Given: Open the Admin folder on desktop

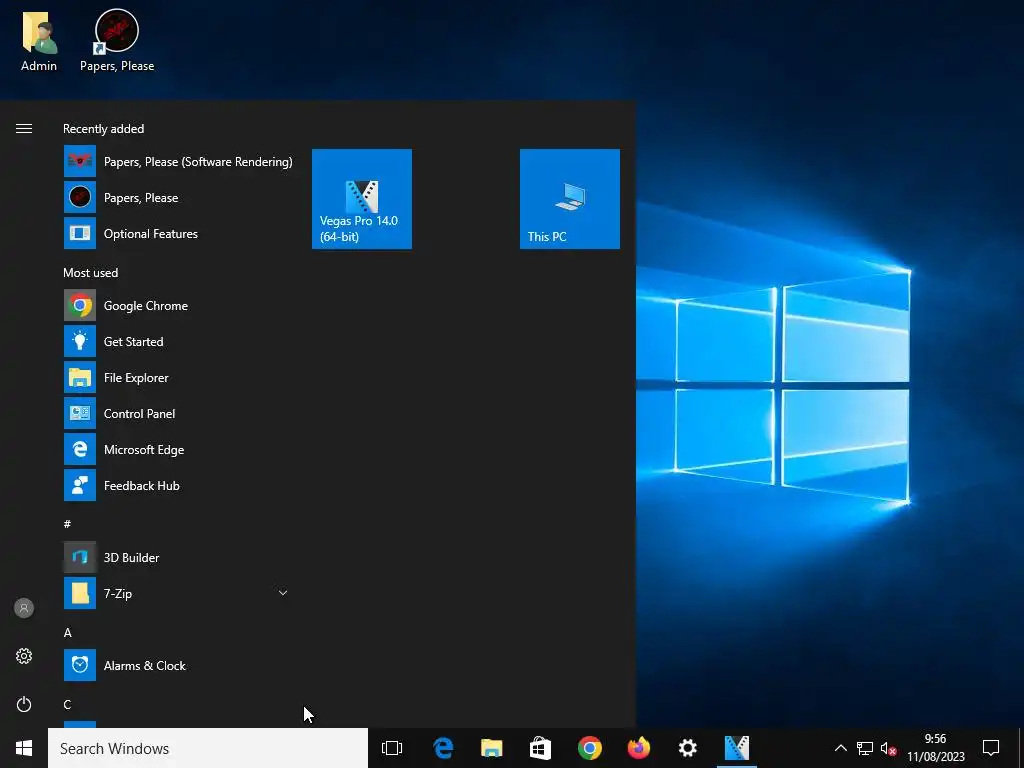Looking at the screenshot, I should [39, 40].
